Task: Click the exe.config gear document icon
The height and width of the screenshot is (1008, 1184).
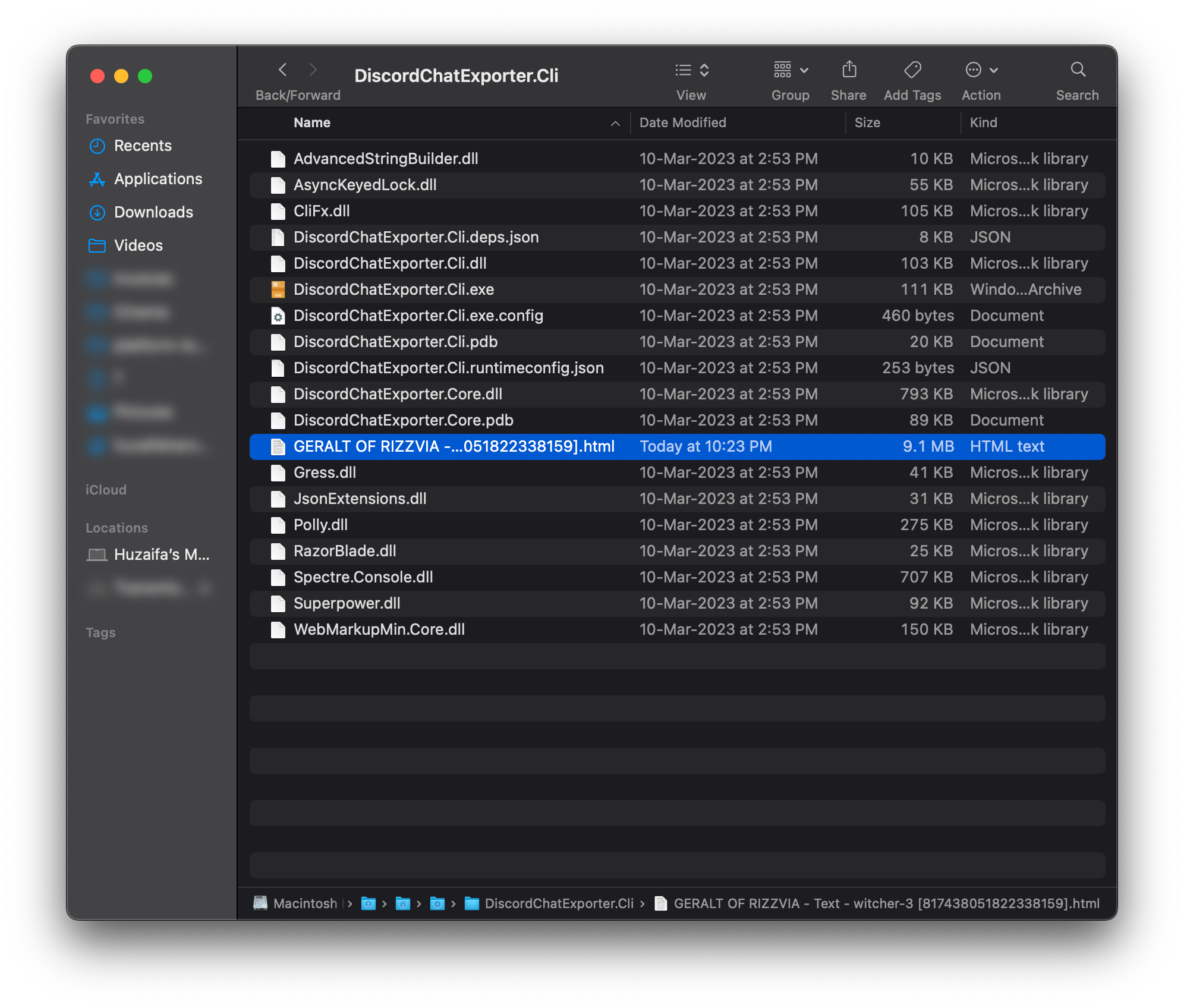Action: coord(278,316)
